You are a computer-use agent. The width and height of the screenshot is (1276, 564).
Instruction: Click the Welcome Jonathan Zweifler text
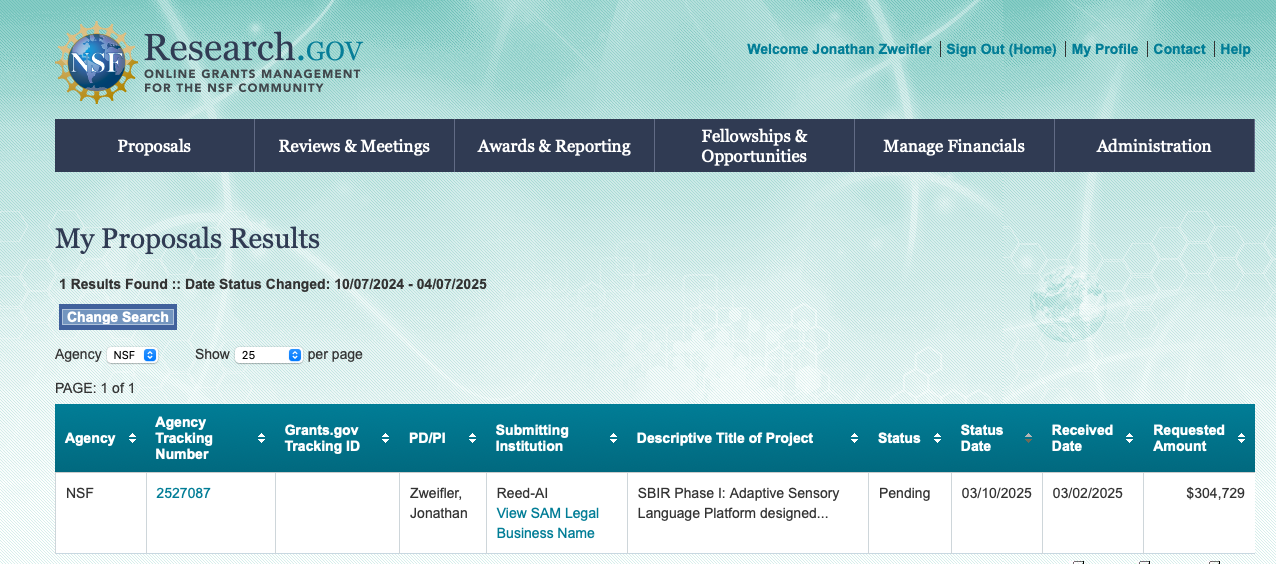pos(839,49)
